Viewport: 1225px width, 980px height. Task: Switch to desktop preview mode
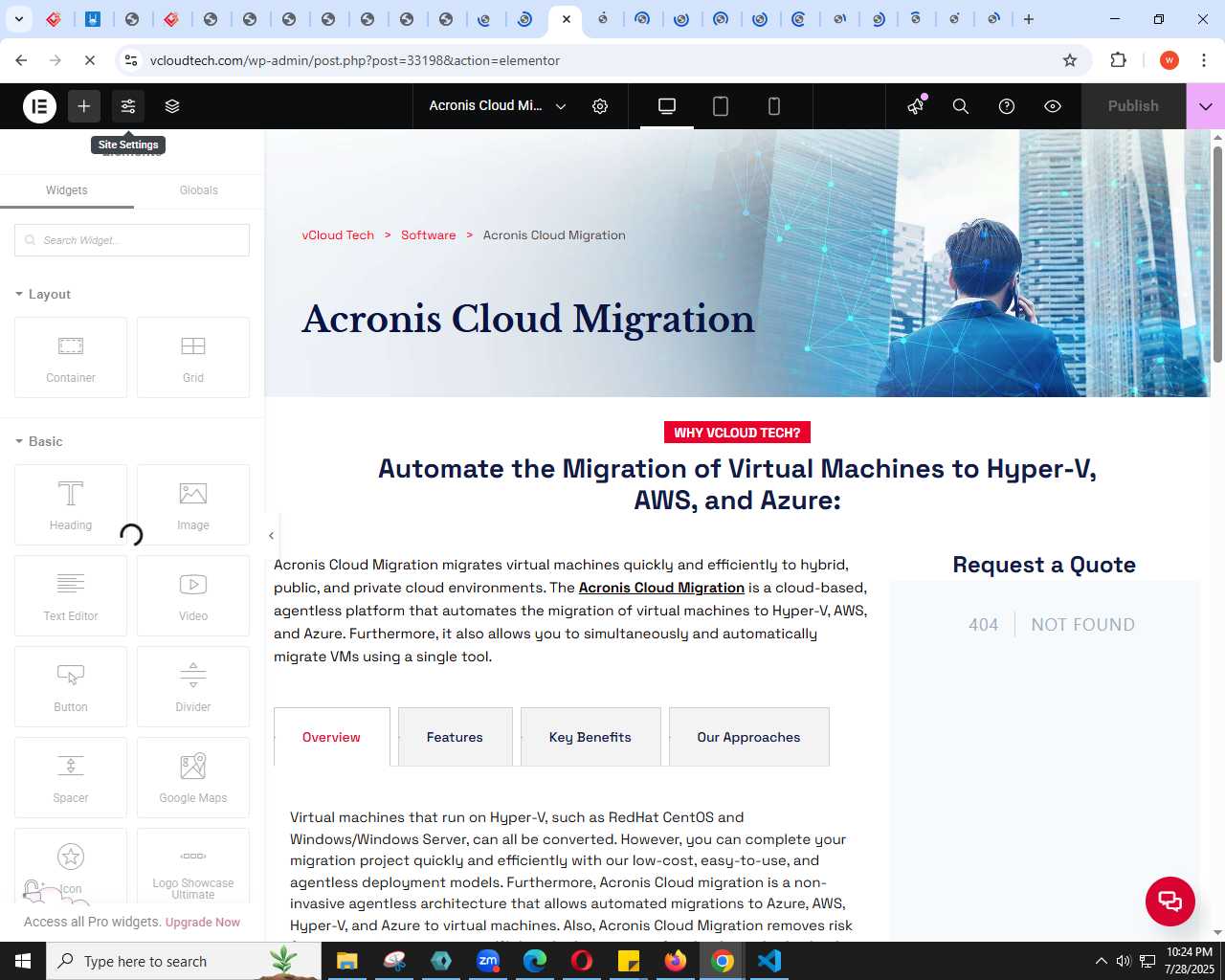click(x=667, y=106)
